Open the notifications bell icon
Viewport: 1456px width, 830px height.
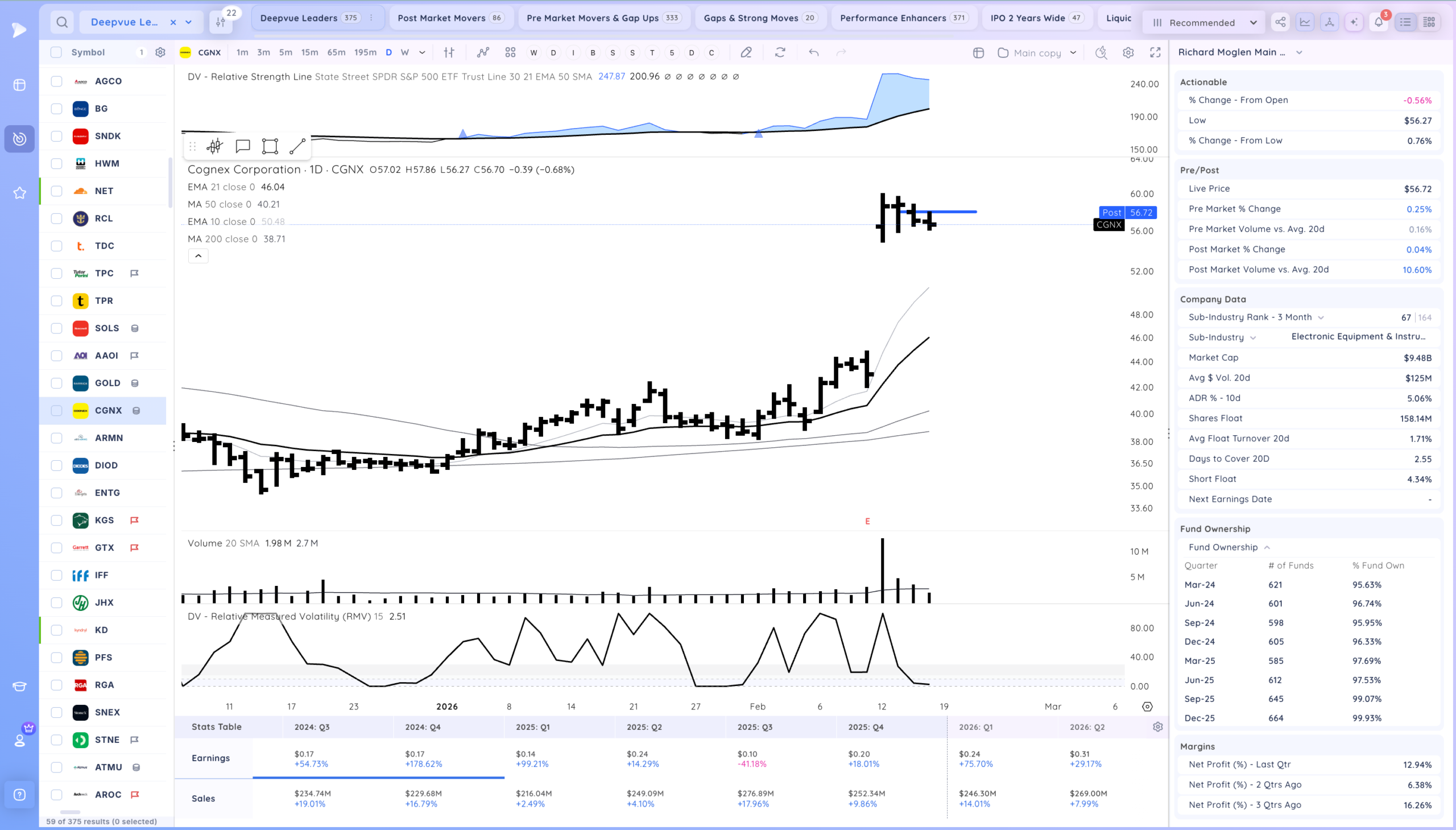click(1379, 22)
